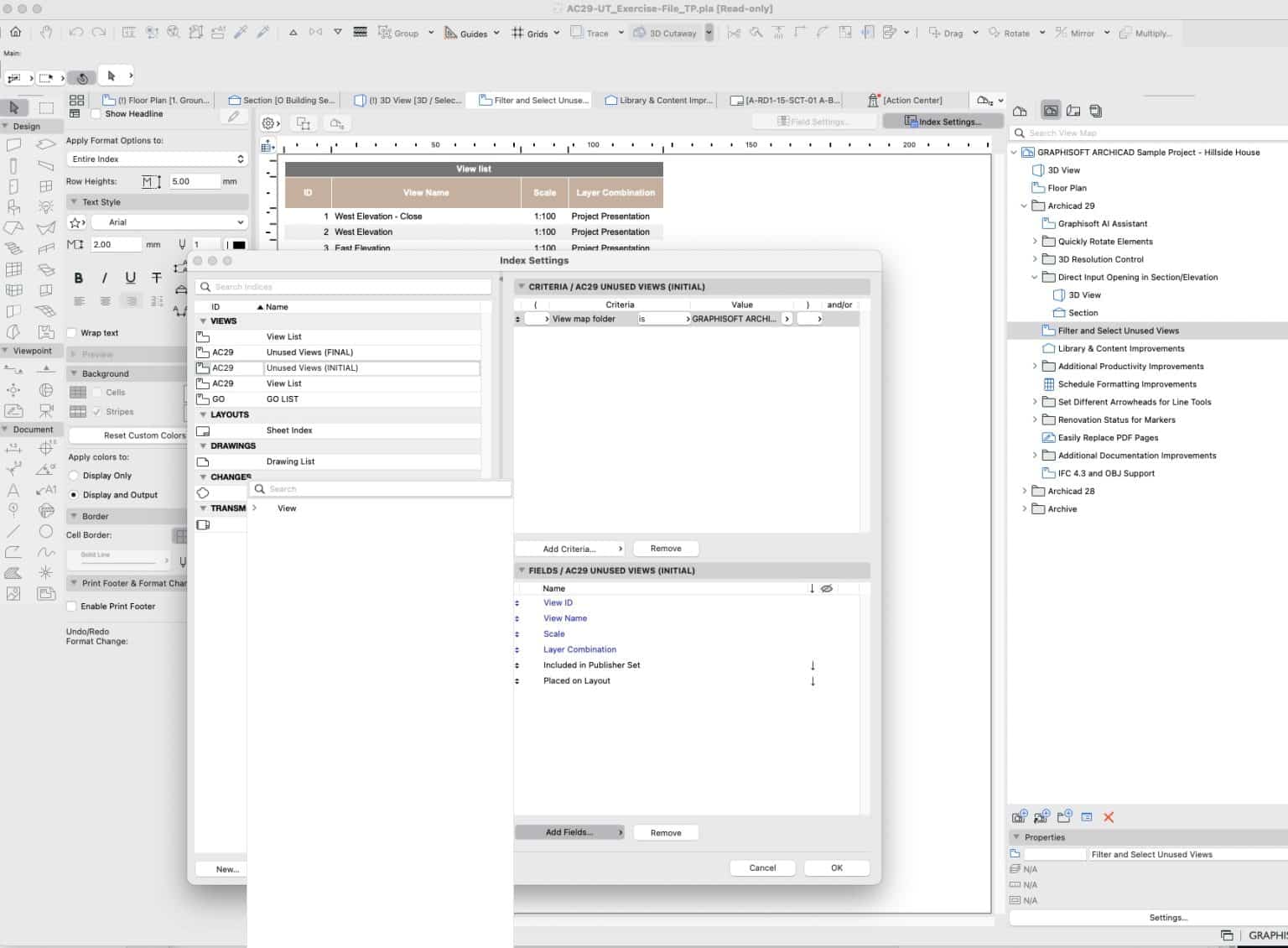Click the Reset Custom Colors button
1288x948 pixels.
pos(127,435)
